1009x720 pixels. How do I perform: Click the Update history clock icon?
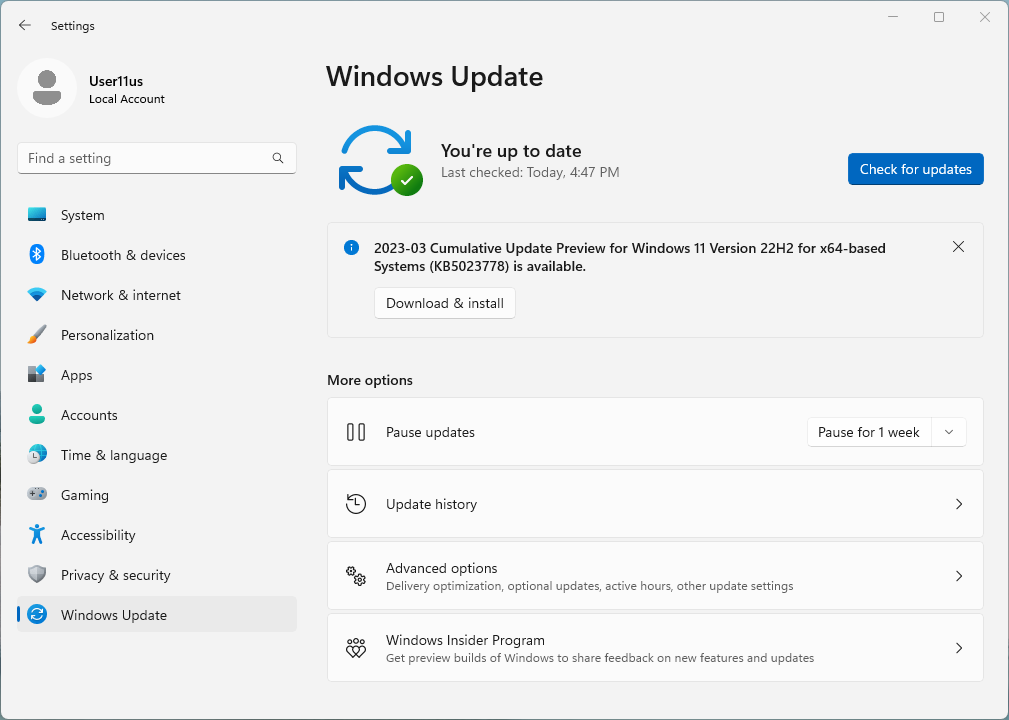click(x=356, y=504)
